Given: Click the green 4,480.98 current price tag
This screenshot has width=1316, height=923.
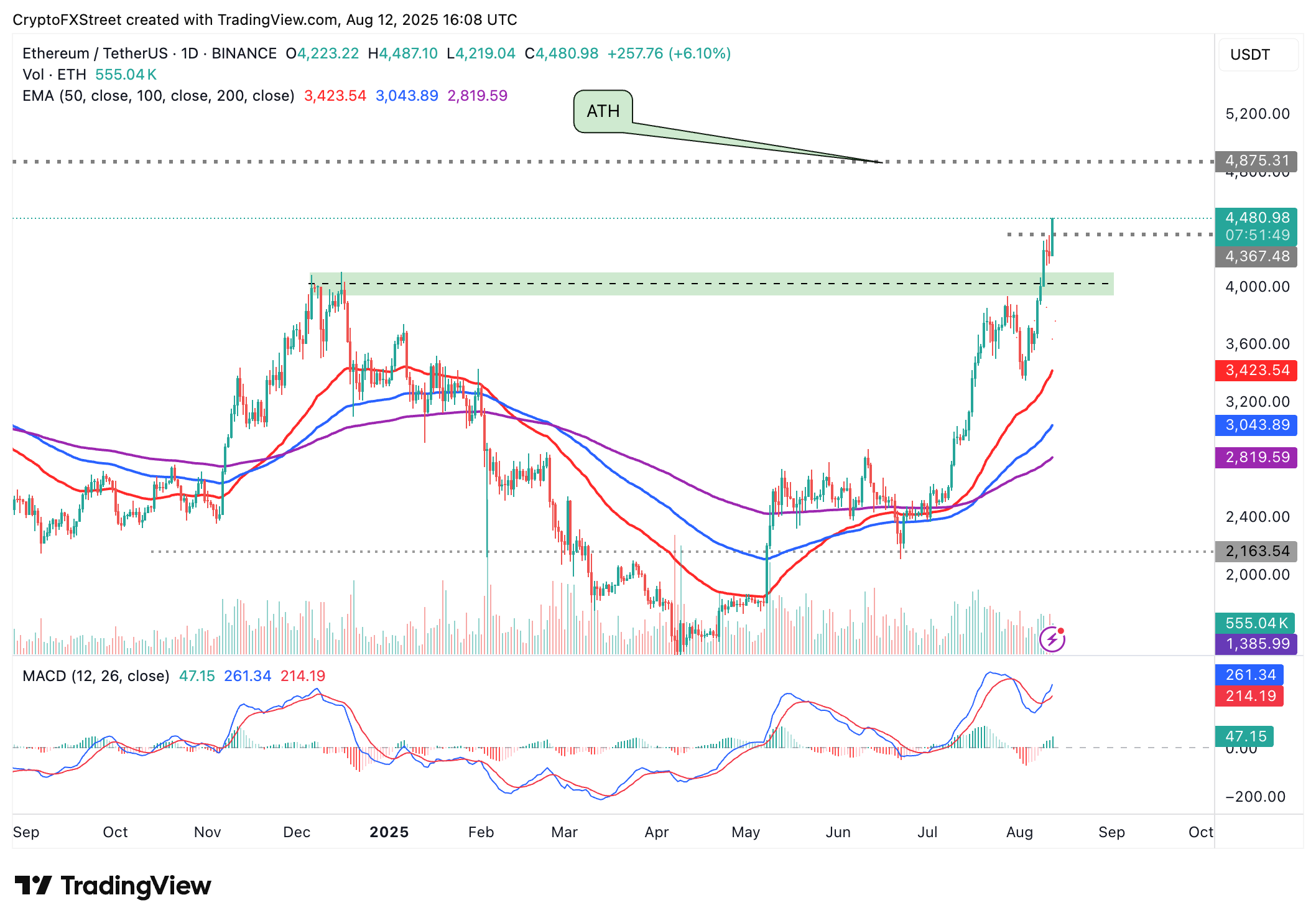Looking at the screenshot, I should 1256,218.
